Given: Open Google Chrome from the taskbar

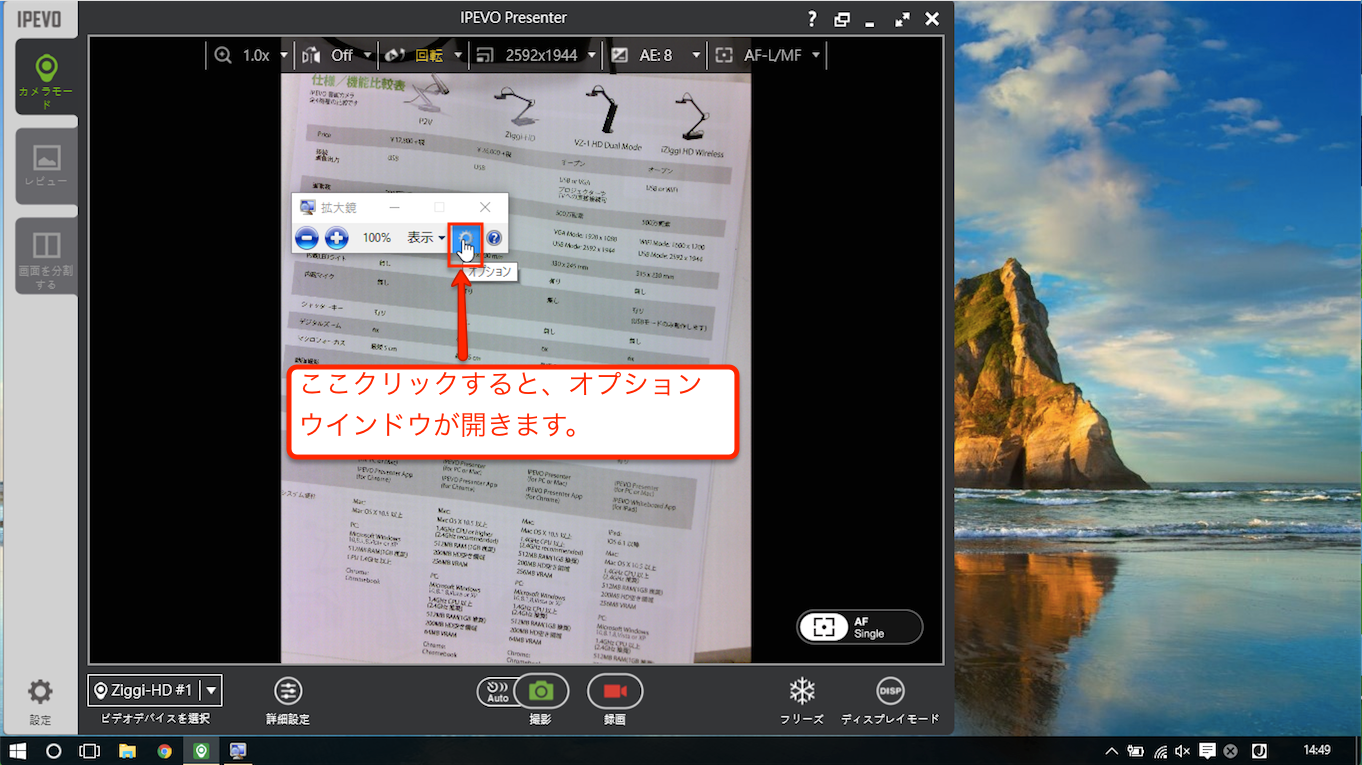Looking at the screenshot, I should pos(164,750).
